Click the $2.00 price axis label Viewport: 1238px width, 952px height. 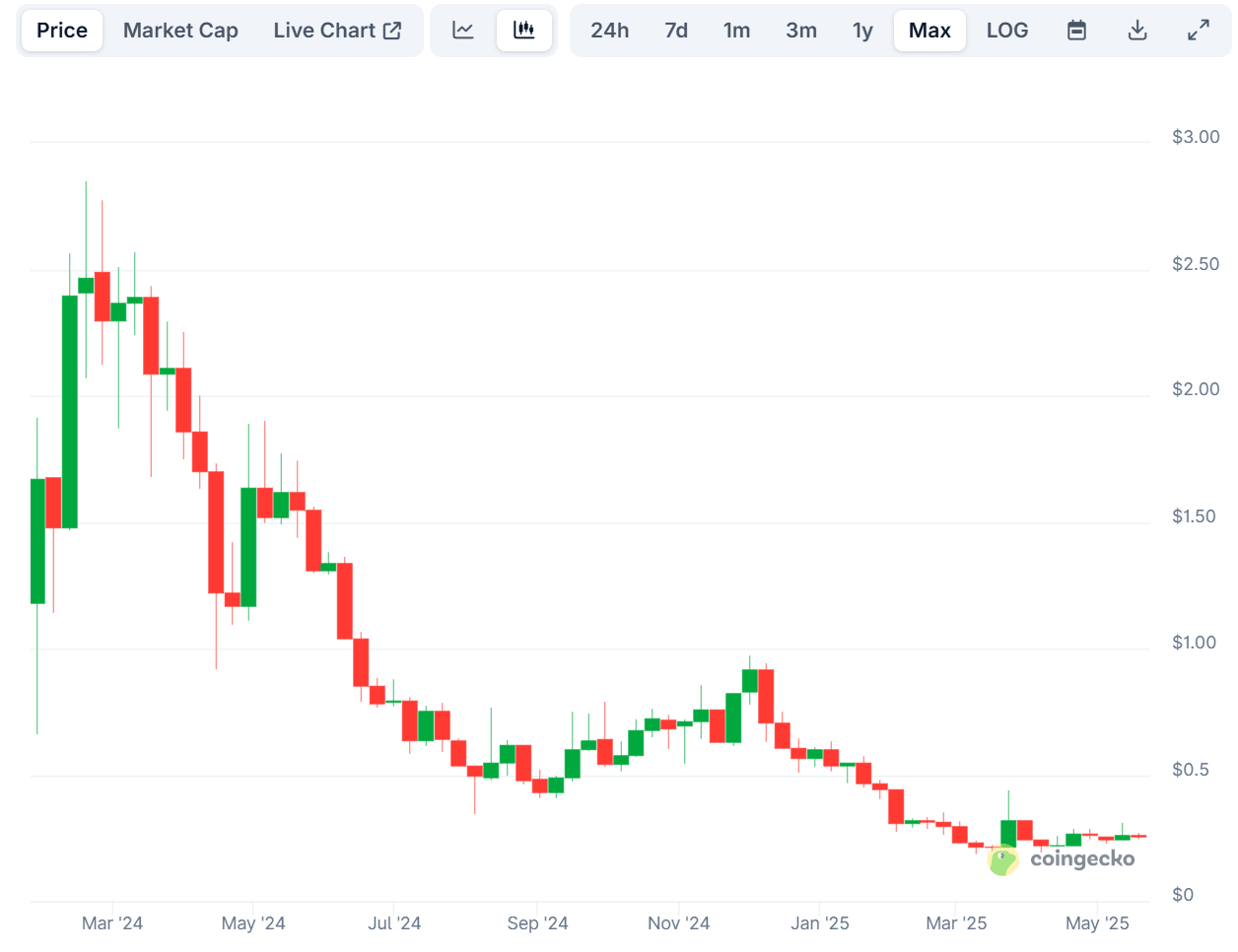click(1196, 389)
